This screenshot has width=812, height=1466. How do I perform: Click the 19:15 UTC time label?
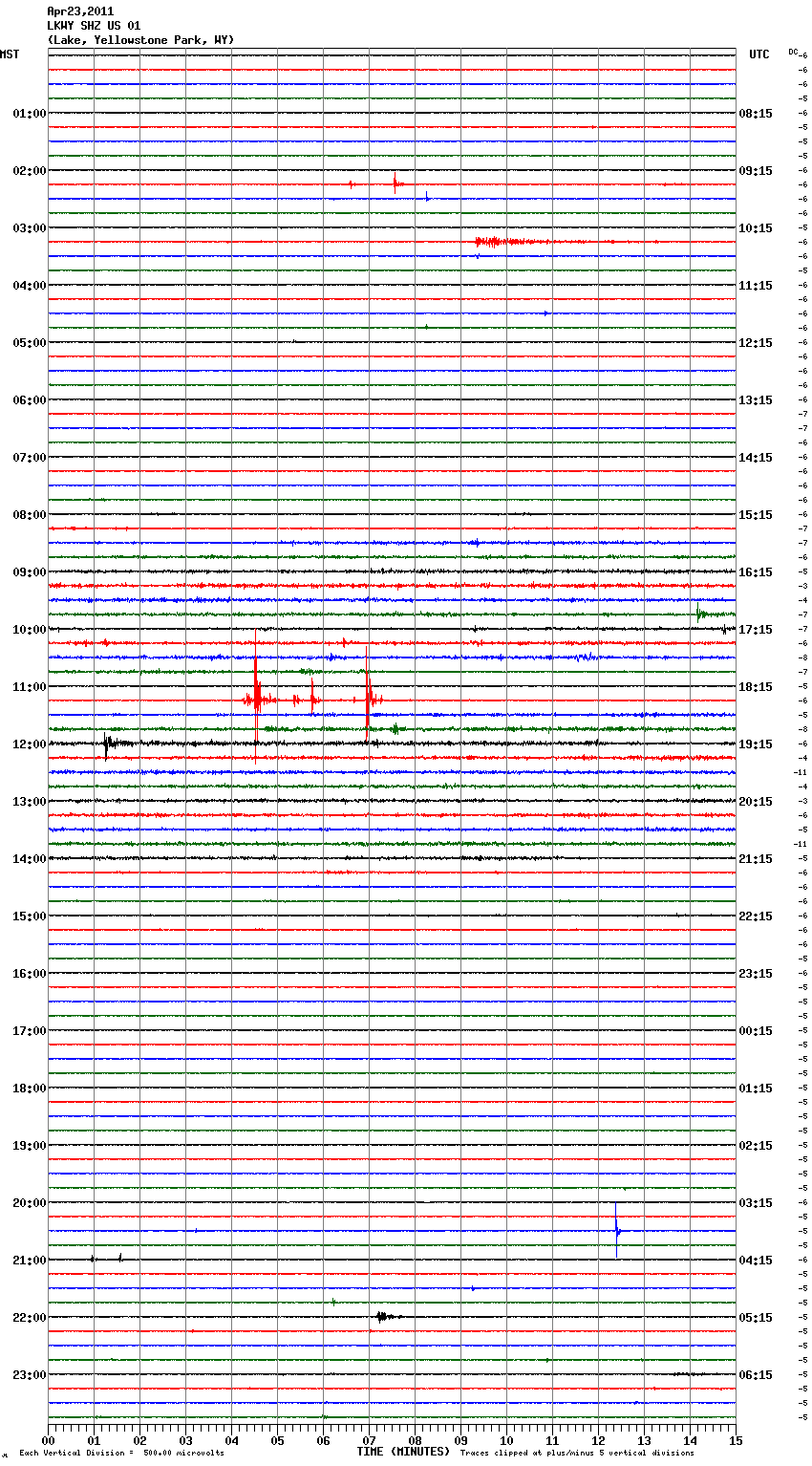(x=756, y=744)
